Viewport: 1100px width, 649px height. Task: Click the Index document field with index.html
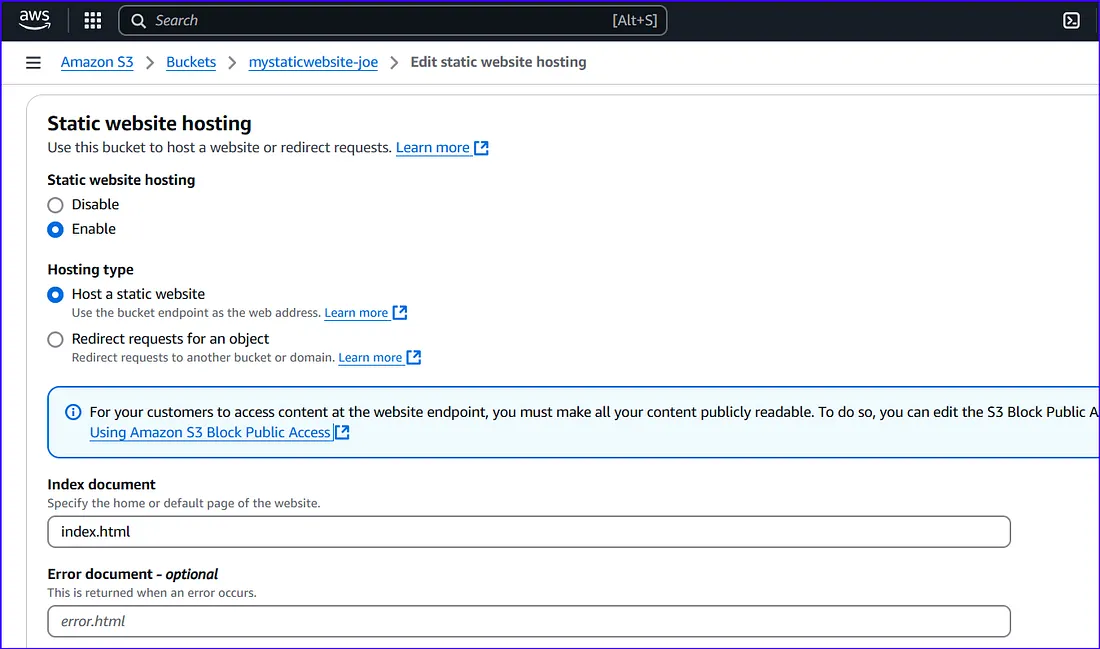(x=529, y=532)
